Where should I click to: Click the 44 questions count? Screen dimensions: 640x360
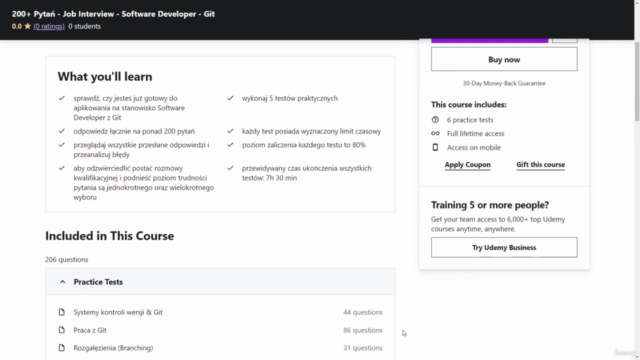pos(363,312)
